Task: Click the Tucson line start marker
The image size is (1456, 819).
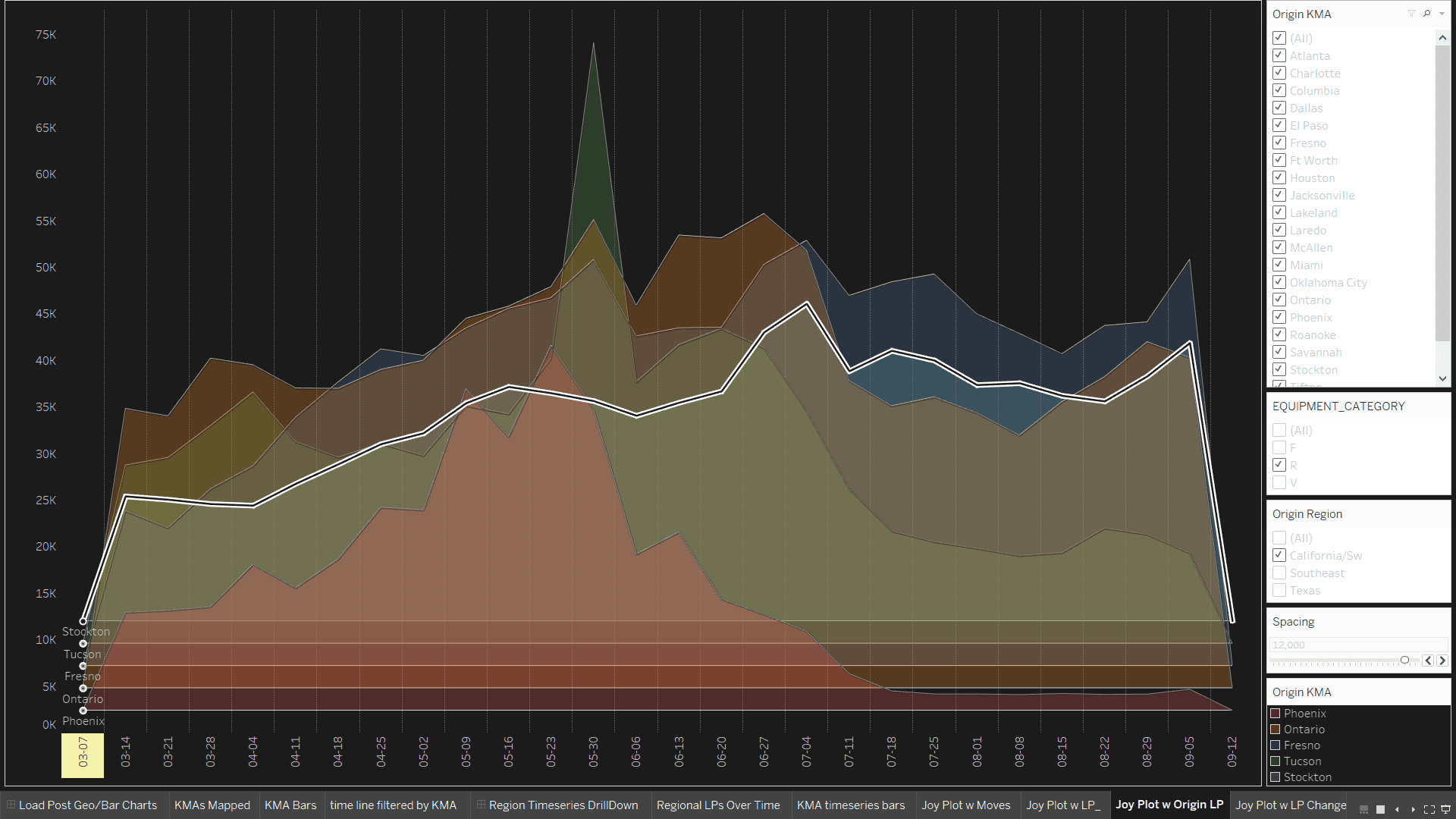Action: coord(83,644)
